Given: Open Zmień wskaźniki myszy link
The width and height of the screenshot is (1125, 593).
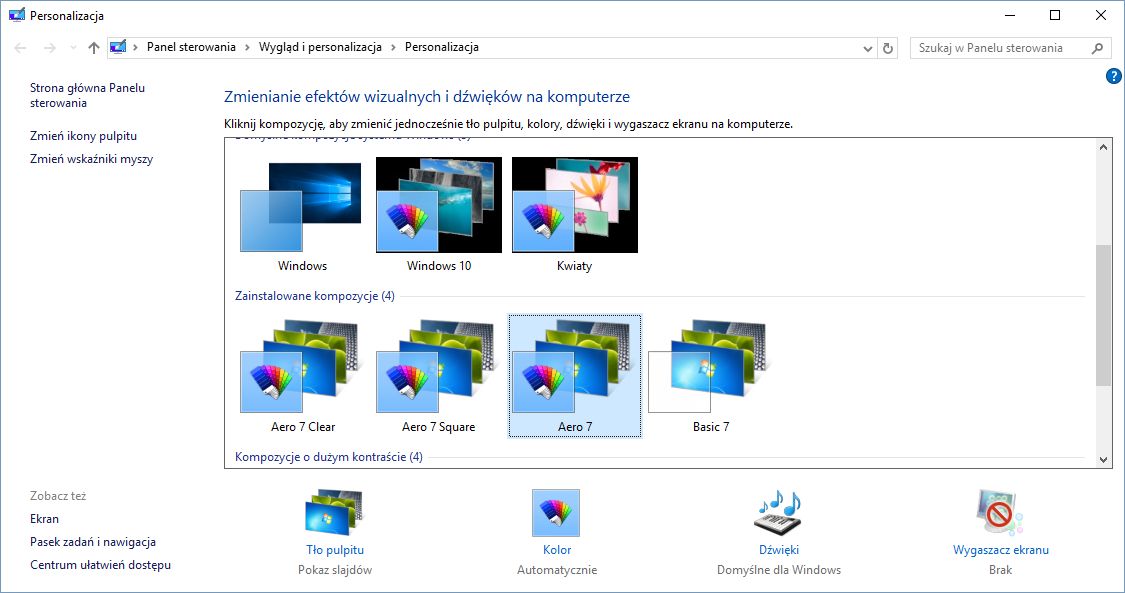Looking at the screenshot, I should click(x=91, y=159).
